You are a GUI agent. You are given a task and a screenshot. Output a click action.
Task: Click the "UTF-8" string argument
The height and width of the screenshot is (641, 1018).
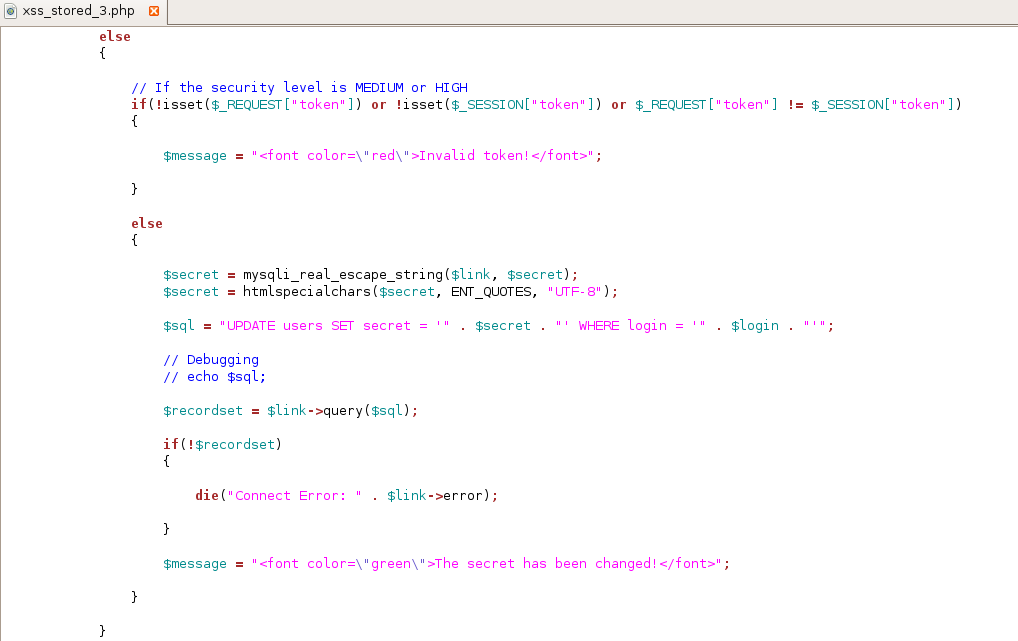click(x=575, y=292)
